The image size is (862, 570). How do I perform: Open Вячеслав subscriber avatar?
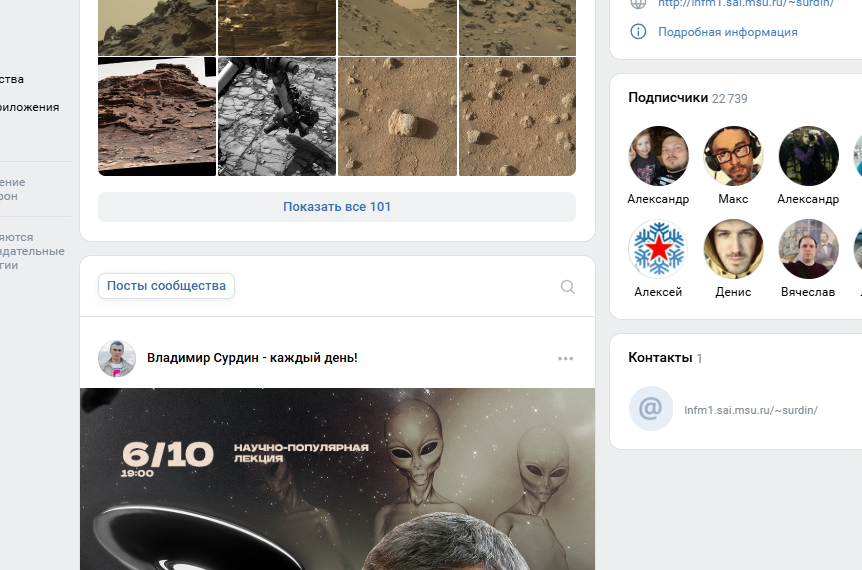click(809, 249)
